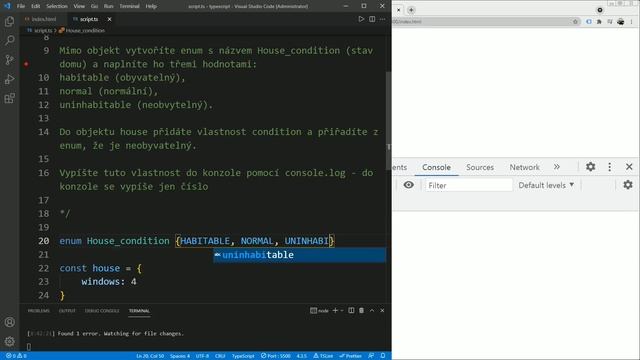Open the Source Control view
The height and width of the screenshot is (360, 640).
tap(9, 60)
